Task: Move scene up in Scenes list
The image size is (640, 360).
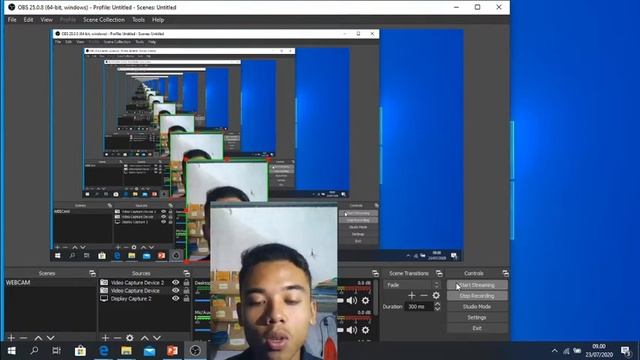Action: (x=38, y=338)
